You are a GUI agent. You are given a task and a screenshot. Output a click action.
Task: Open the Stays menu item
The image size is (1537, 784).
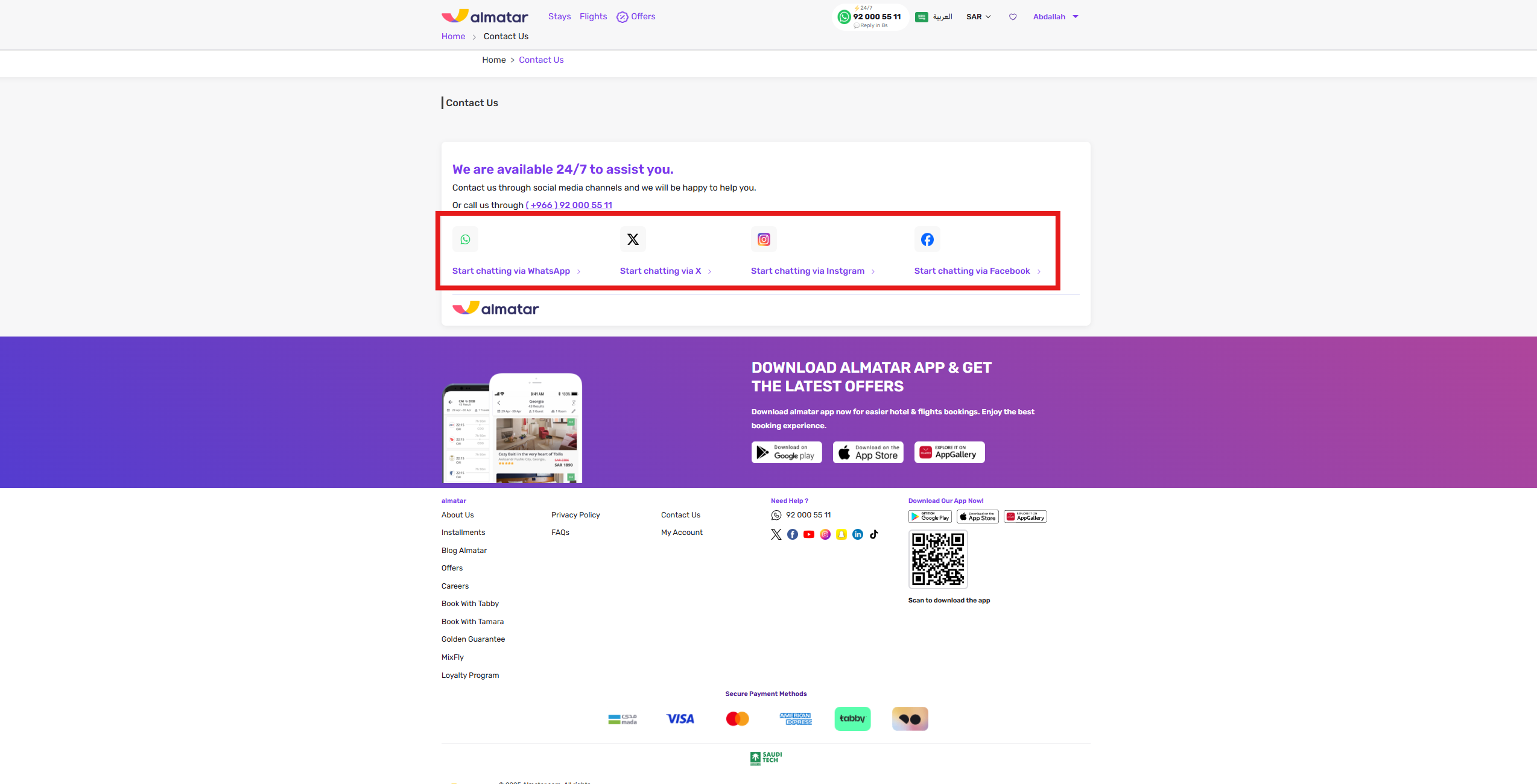[559, 16]
